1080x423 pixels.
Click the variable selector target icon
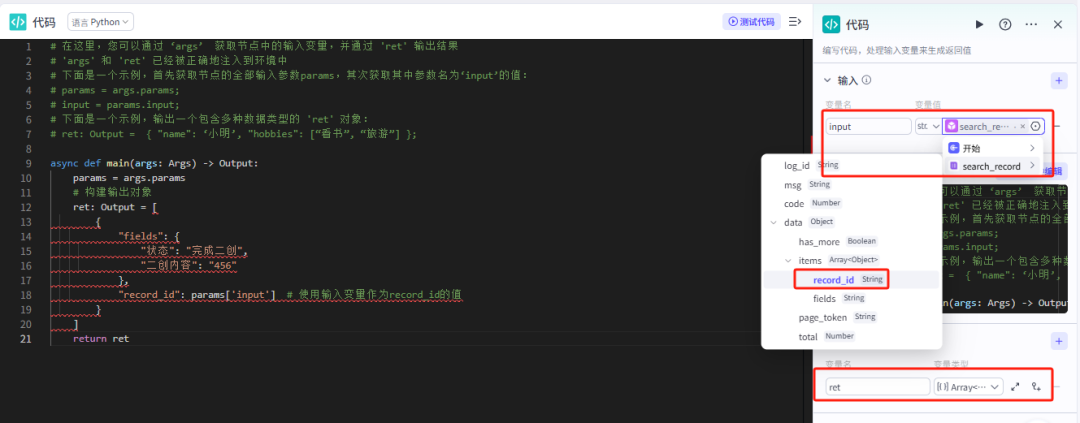[1035, 126]
